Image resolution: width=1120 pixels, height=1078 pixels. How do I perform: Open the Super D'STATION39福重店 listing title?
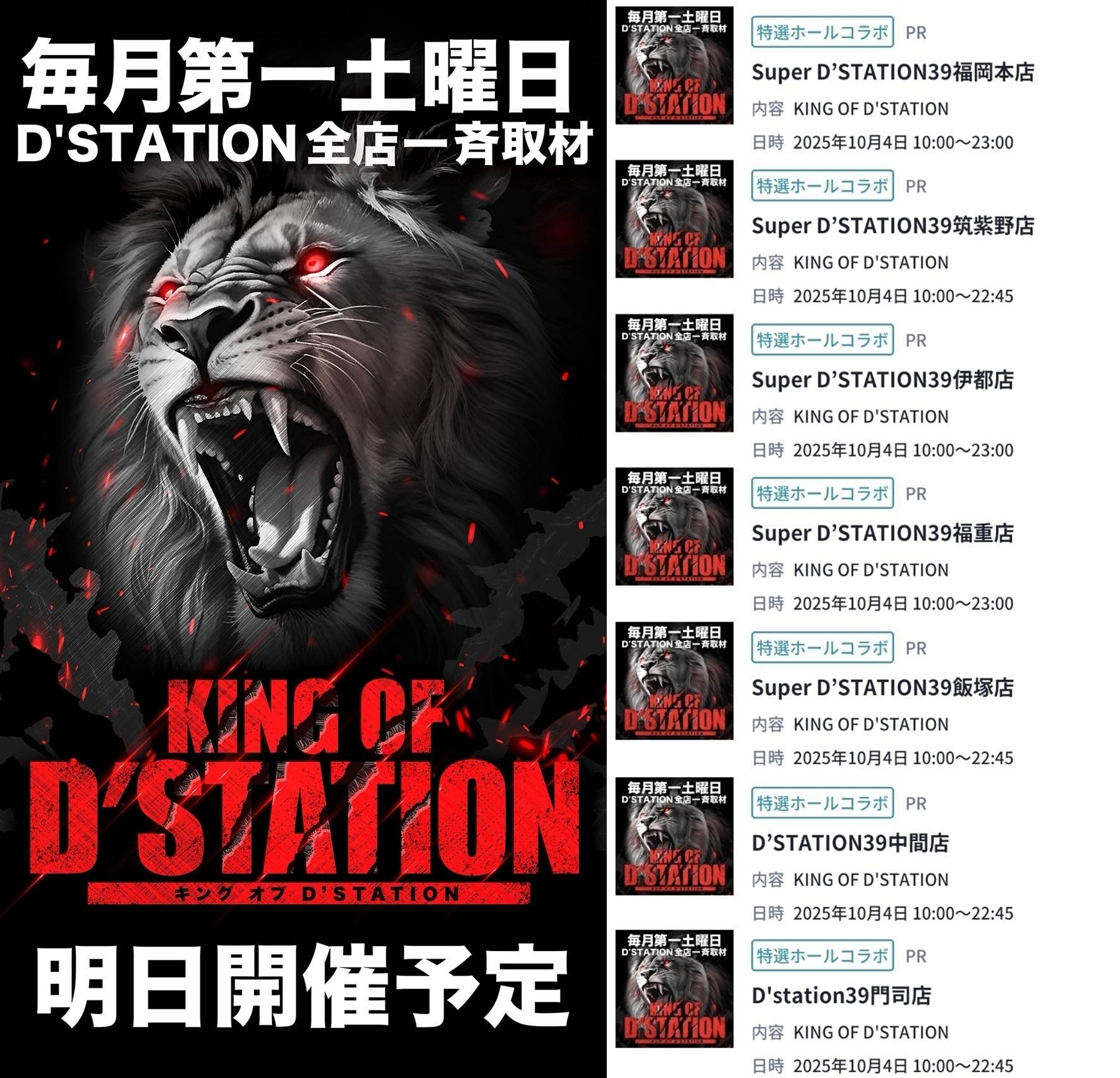coord(882,533)
